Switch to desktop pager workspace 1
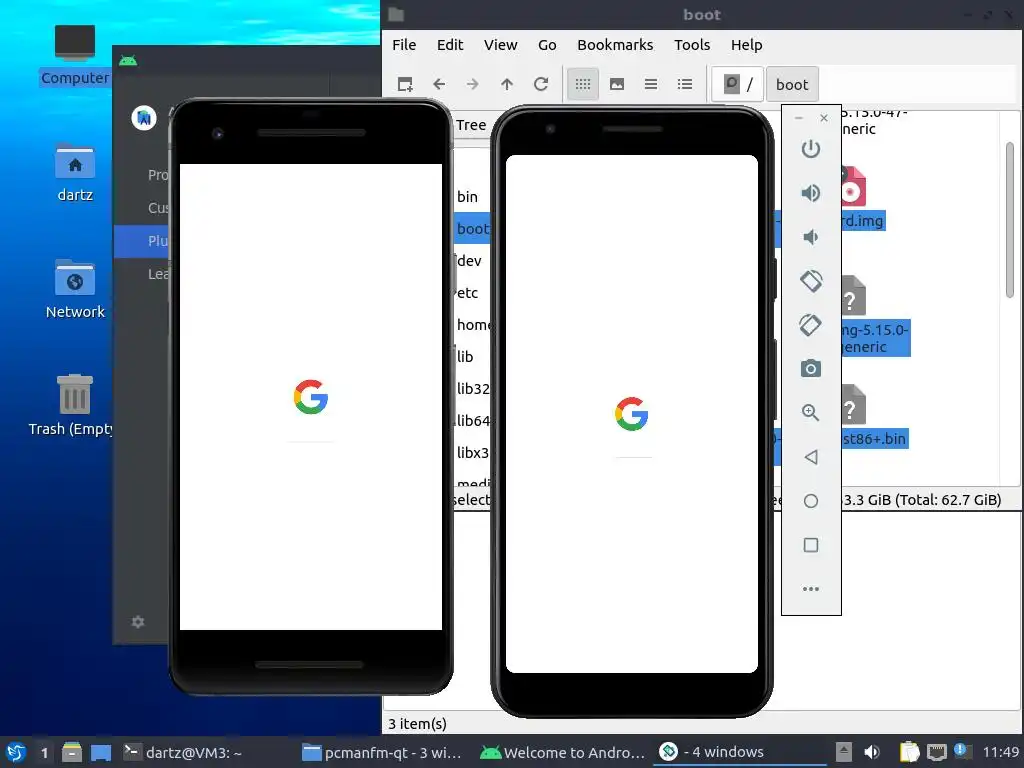1024x768 pixels. (x=44, y=752)
